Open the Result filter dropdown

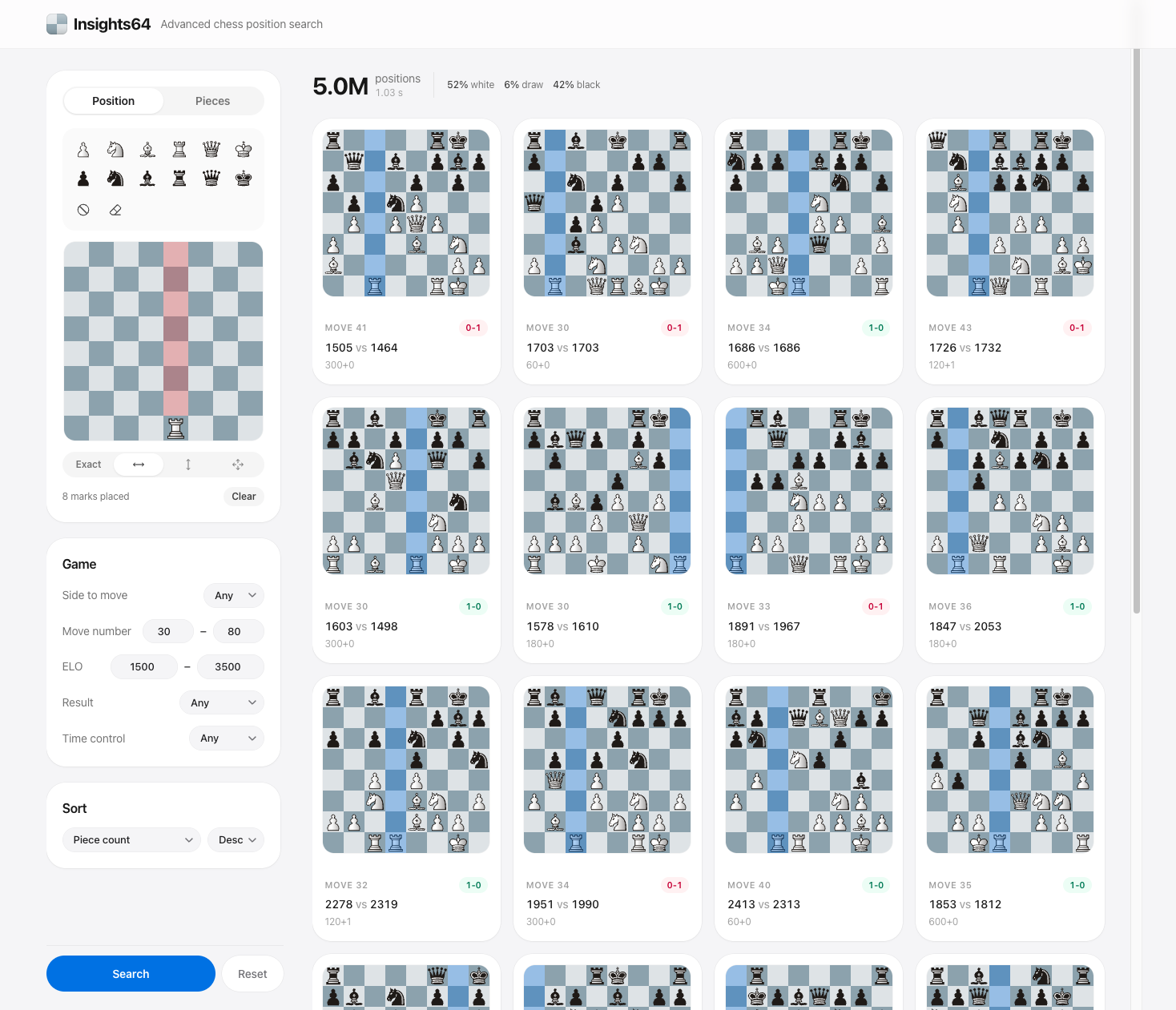[x=222, y=702]
